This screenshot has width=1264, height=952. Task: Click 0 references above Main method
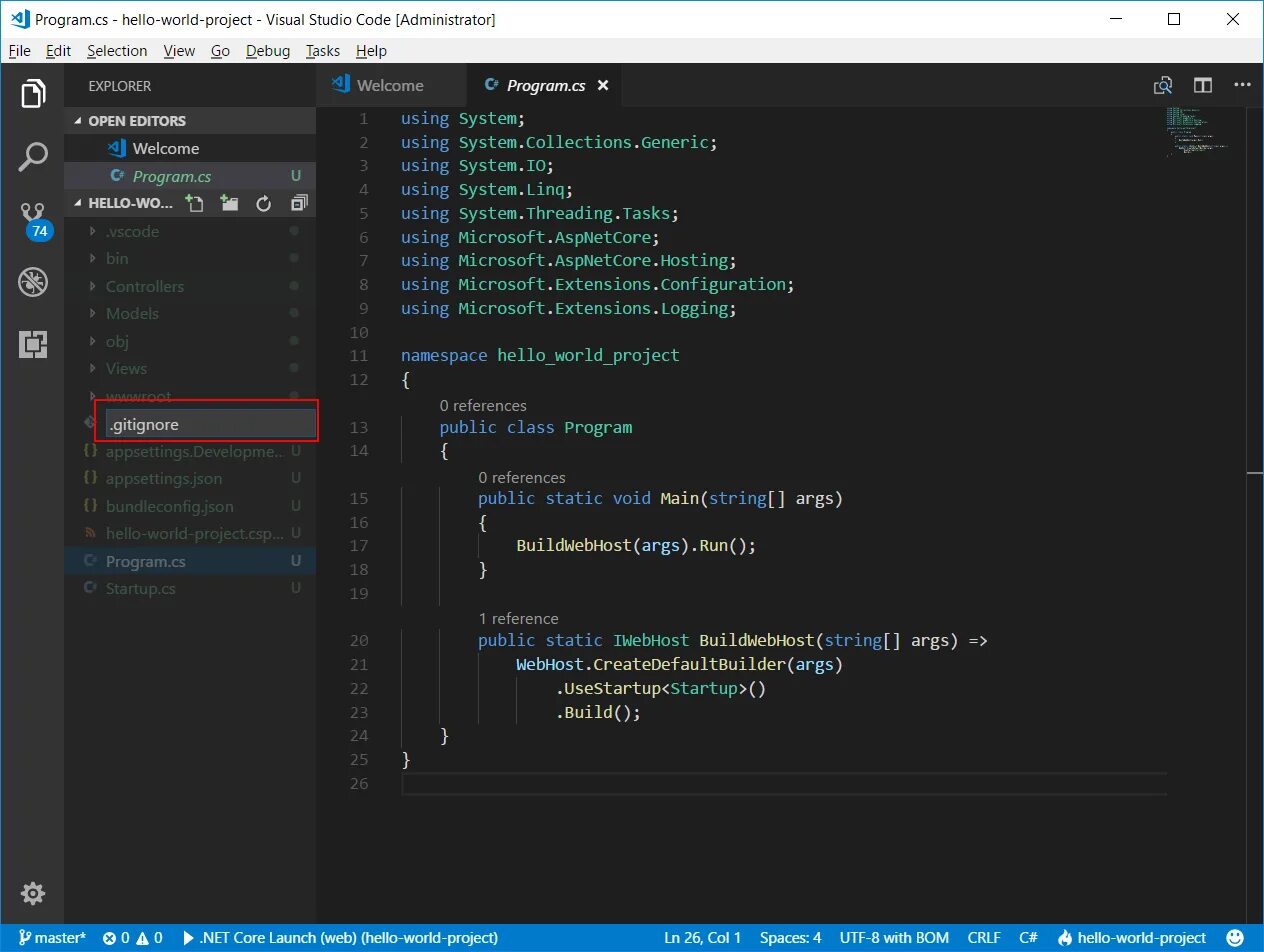tap(522, 477)
